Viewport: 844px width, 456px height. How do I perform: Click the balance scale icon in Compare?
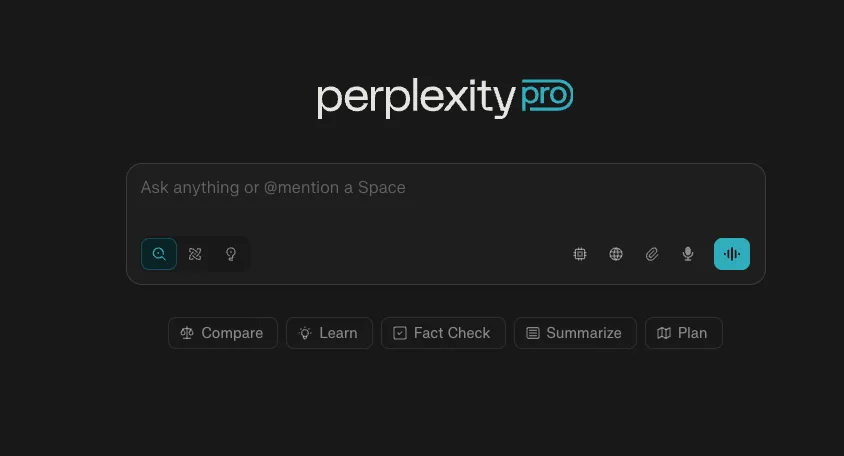point(187,333)
